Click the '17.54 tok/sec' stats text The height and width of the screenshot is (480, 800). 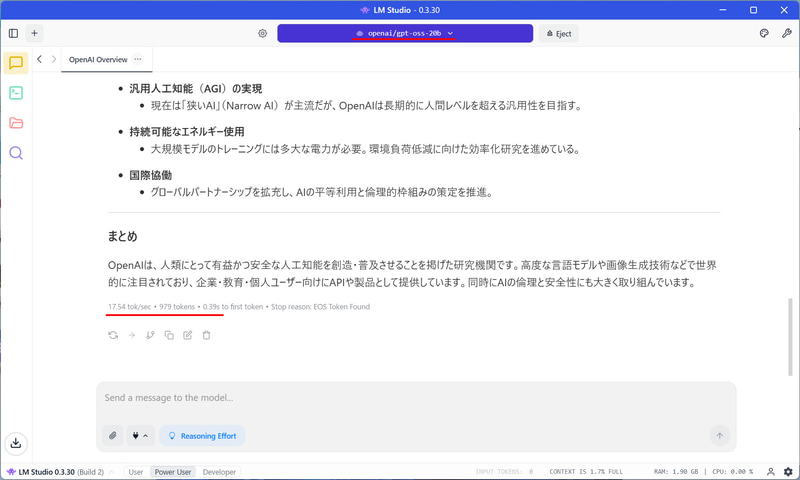(130, 307)
